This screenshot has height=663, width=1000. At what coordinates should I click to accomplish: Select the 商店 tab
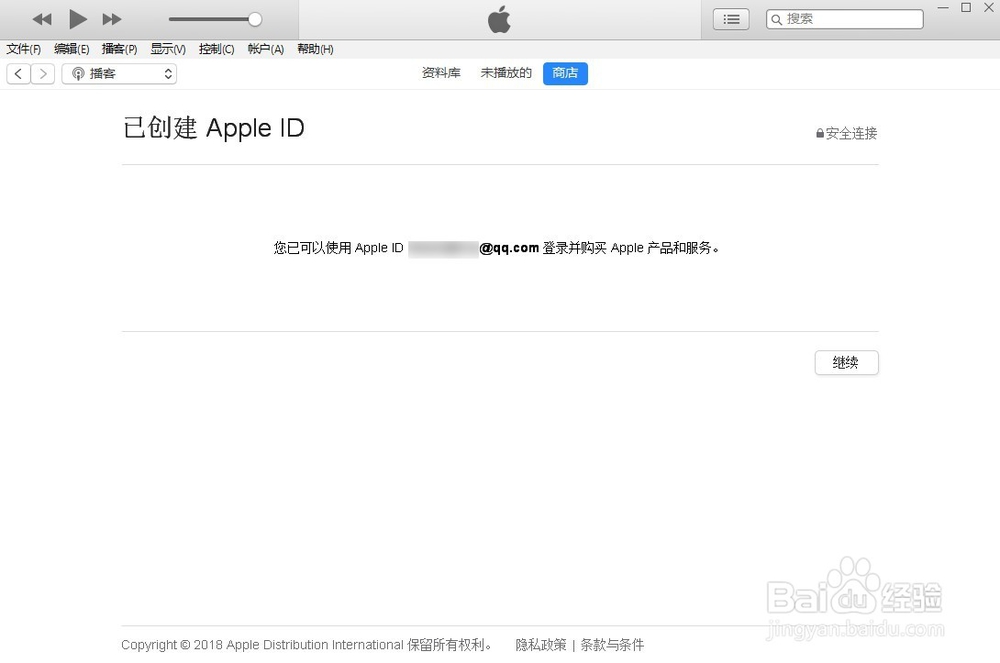point(565,73)
